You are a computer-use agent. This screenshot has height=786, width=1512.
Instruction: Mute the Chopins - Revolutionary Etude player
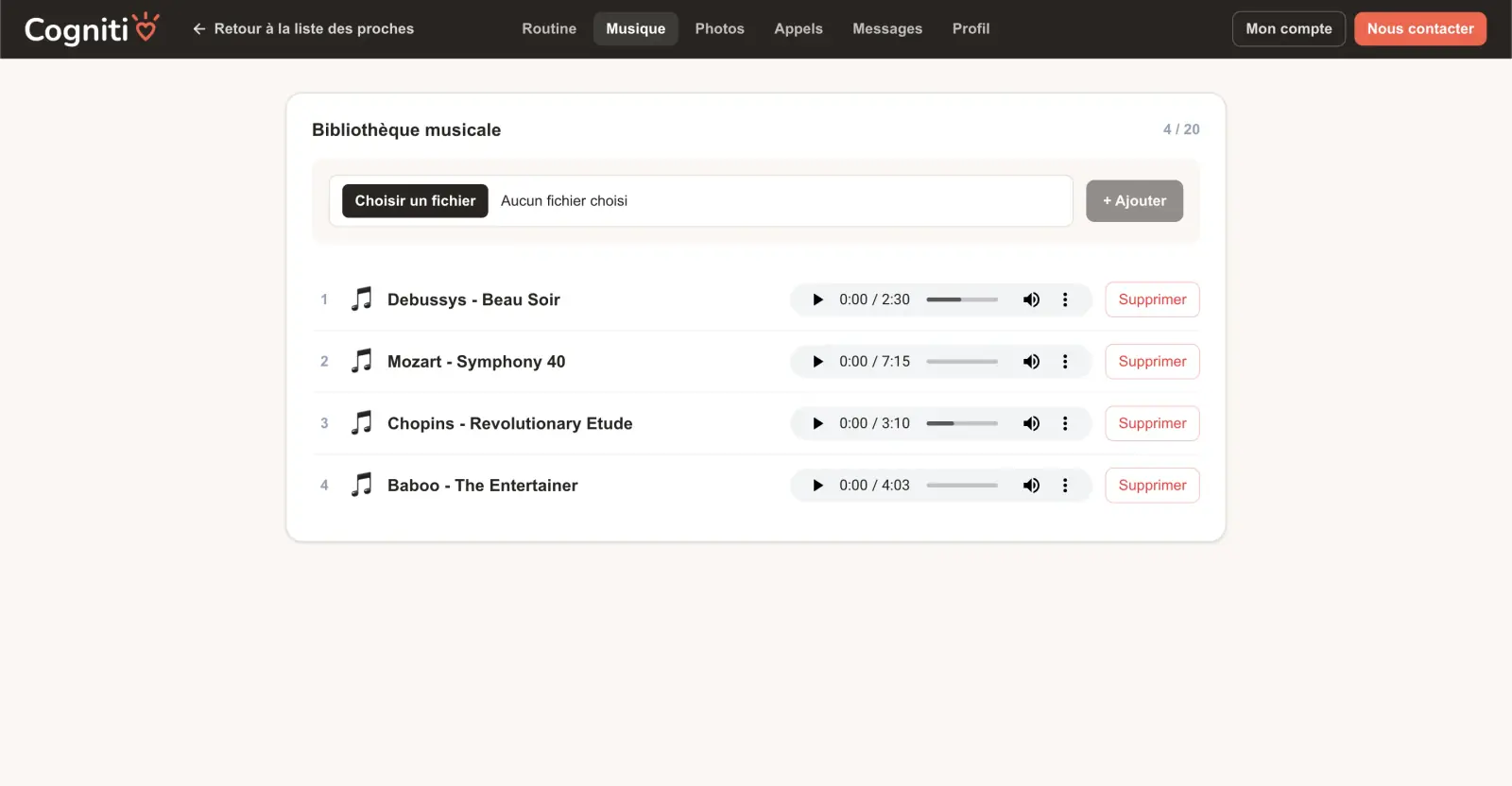(1031, 423)
